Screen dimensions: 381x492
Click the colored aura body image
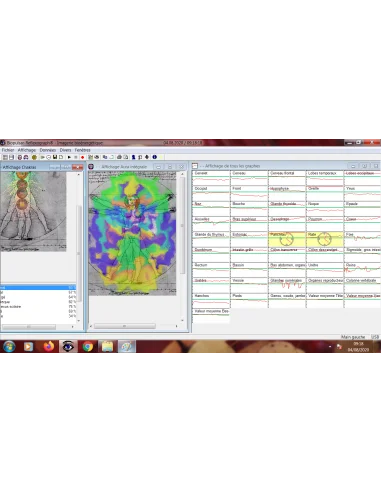[x=132, y=233]
